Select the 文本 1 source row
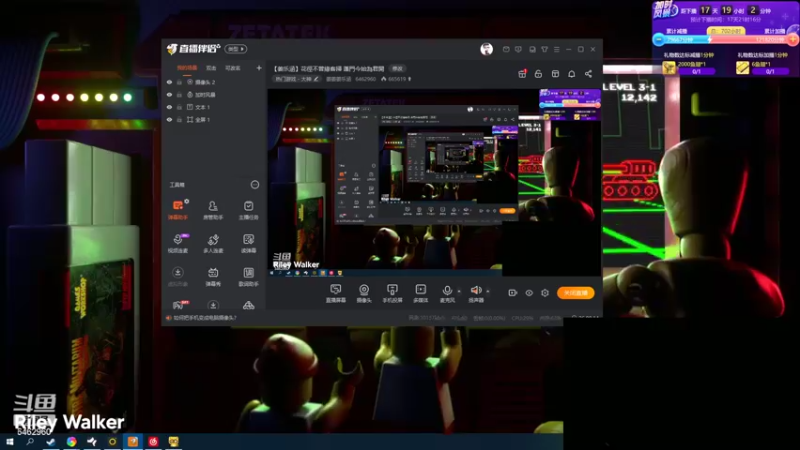Viewport: 800px width, 450px height. click(214, 107)
